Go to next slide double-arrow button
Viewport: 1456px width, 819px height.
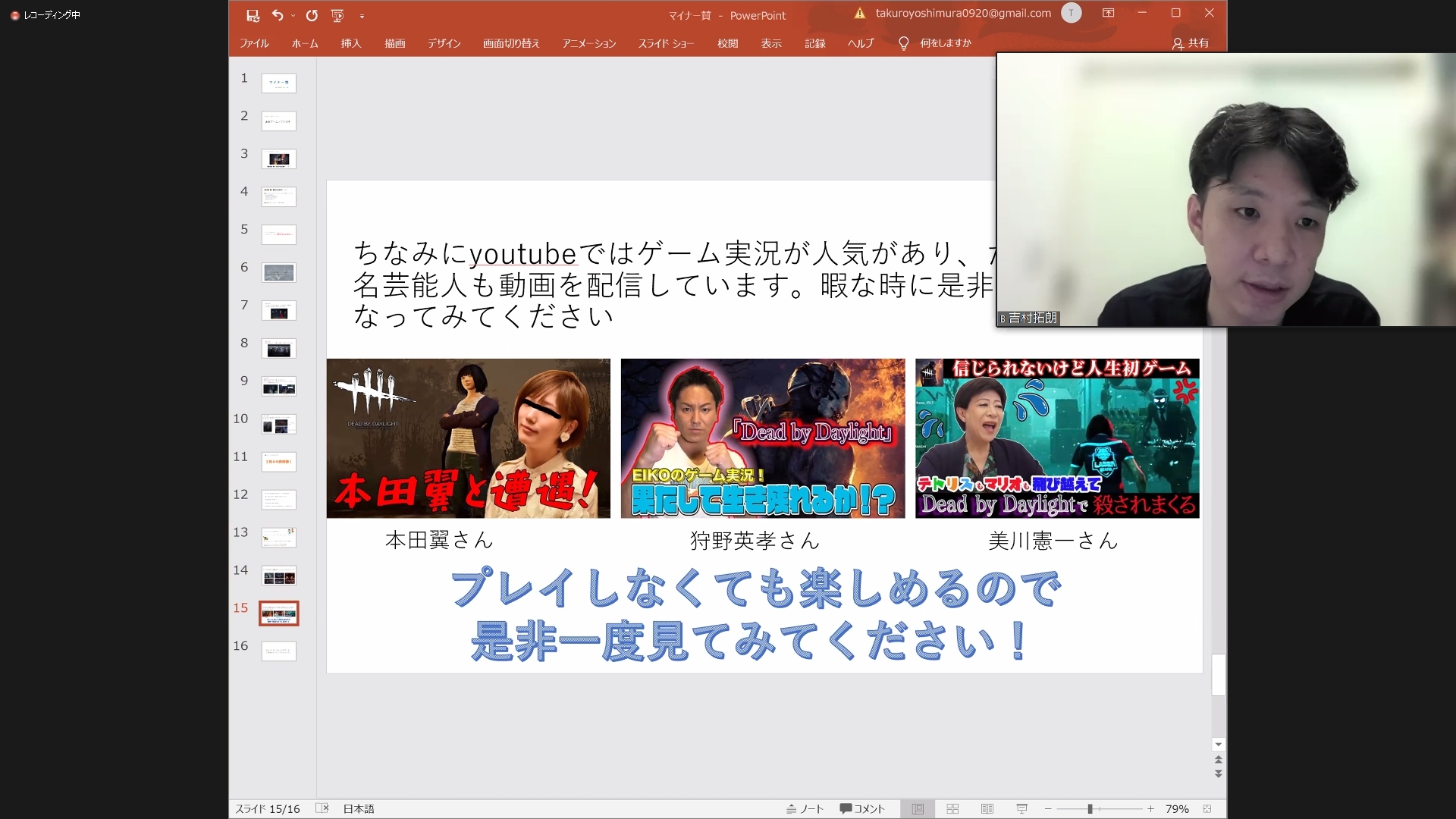[x=1219, y=773]
